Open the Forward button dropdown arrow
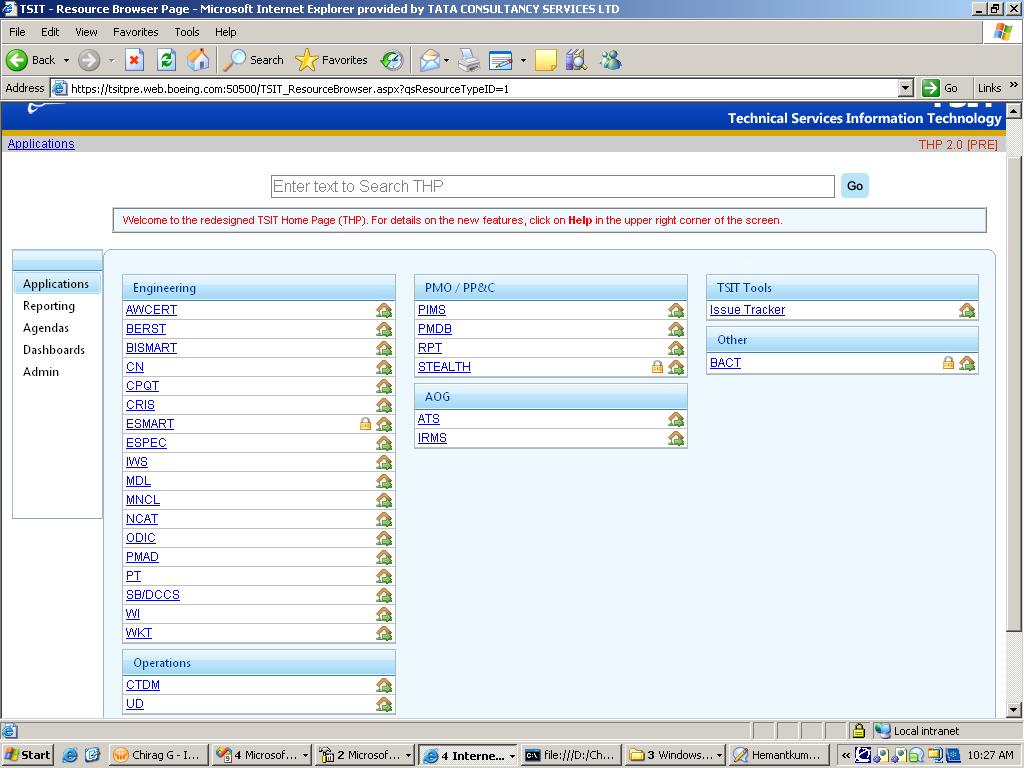The width and height of the screenshot is (1024, 768). [111, 60]
